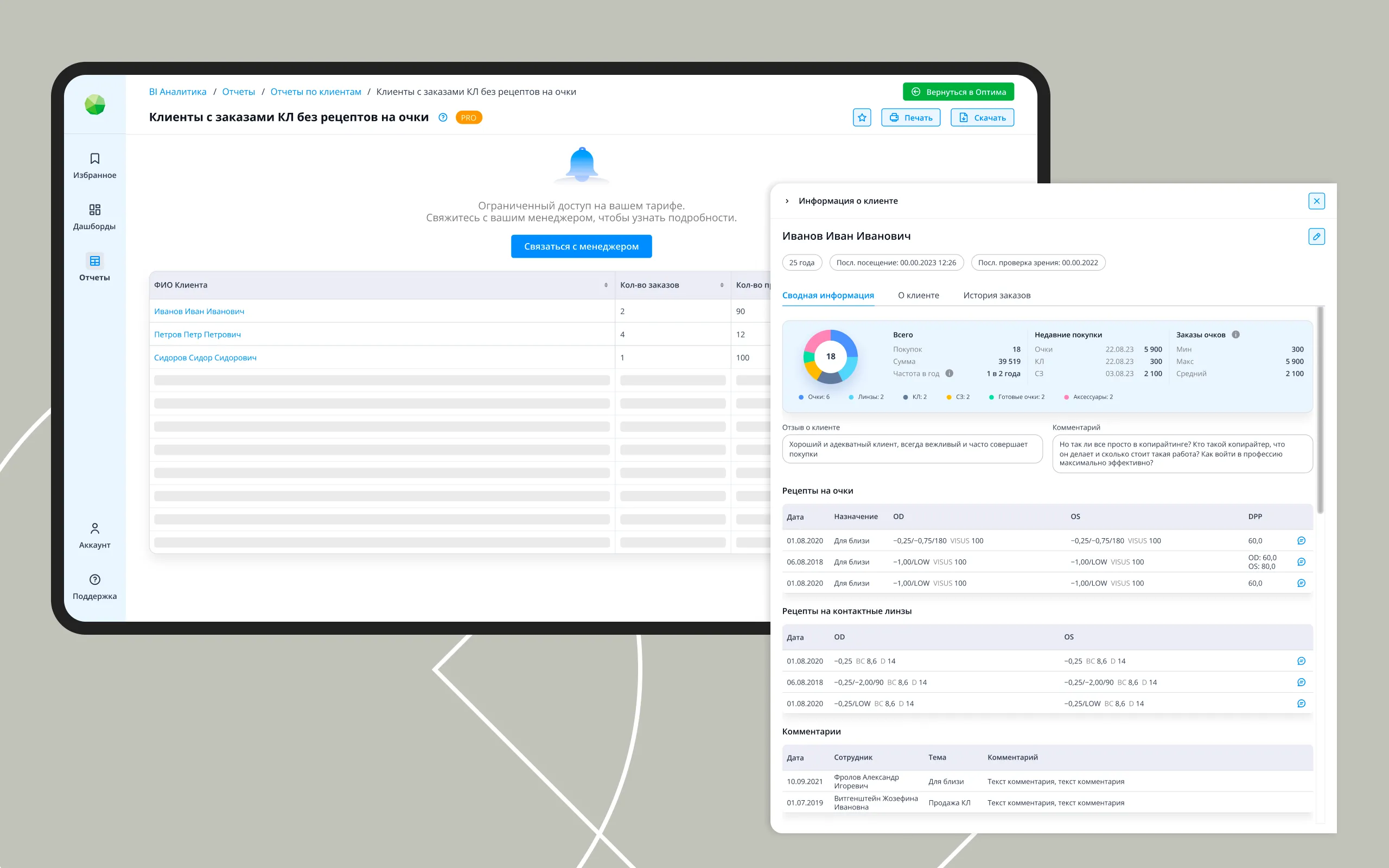Open client Иванов Иван Иванович link

(199, 311)
